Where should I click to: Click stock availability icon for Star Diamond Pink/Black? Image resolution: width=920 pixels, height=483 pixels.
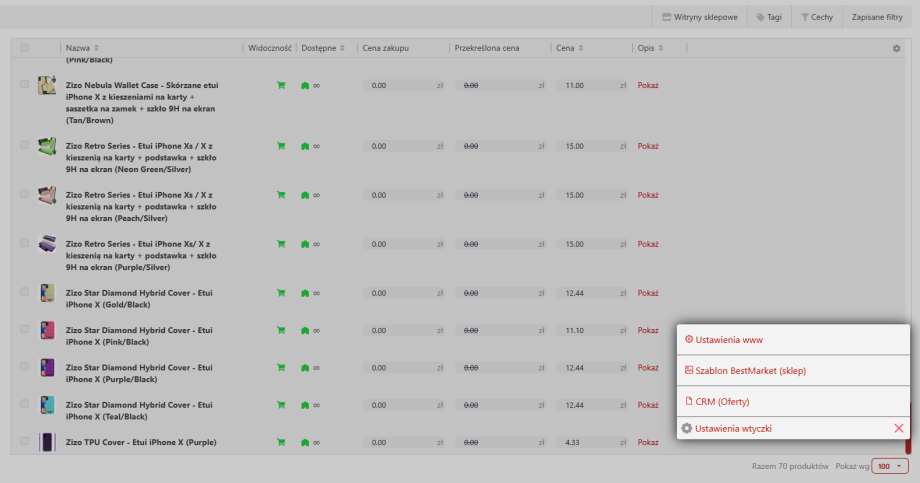(x=305, y=330)
